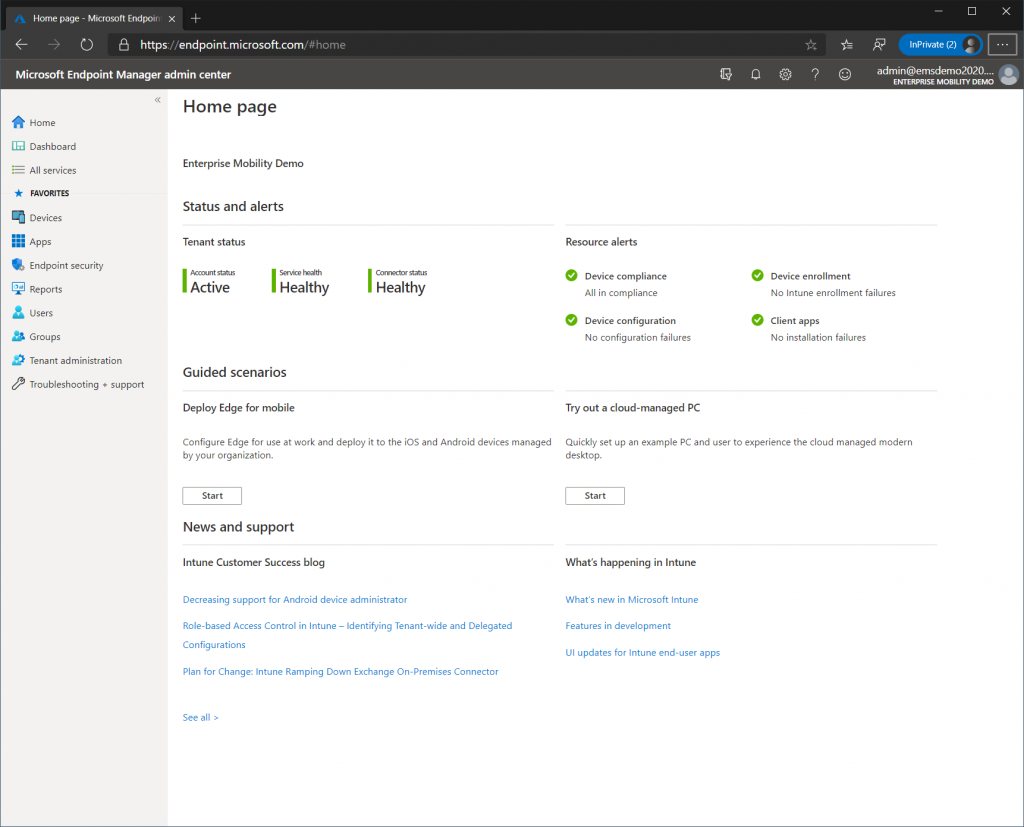Open the Dashboard icon in sidebar
This screenshot has height=827, width=1024.
pos(18,146)
